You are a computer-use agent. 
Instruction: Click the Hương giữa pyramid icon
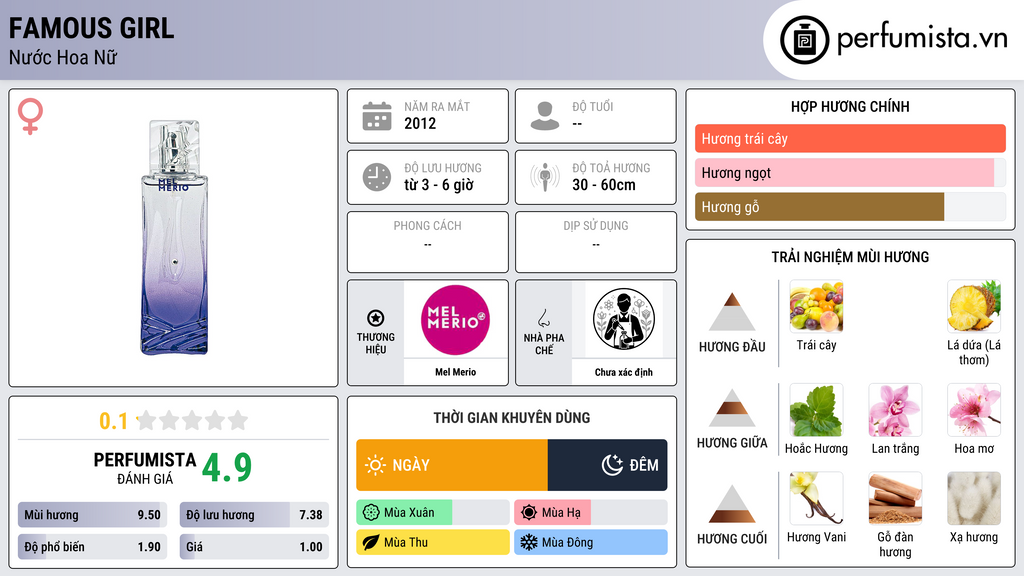coord(732,408)
